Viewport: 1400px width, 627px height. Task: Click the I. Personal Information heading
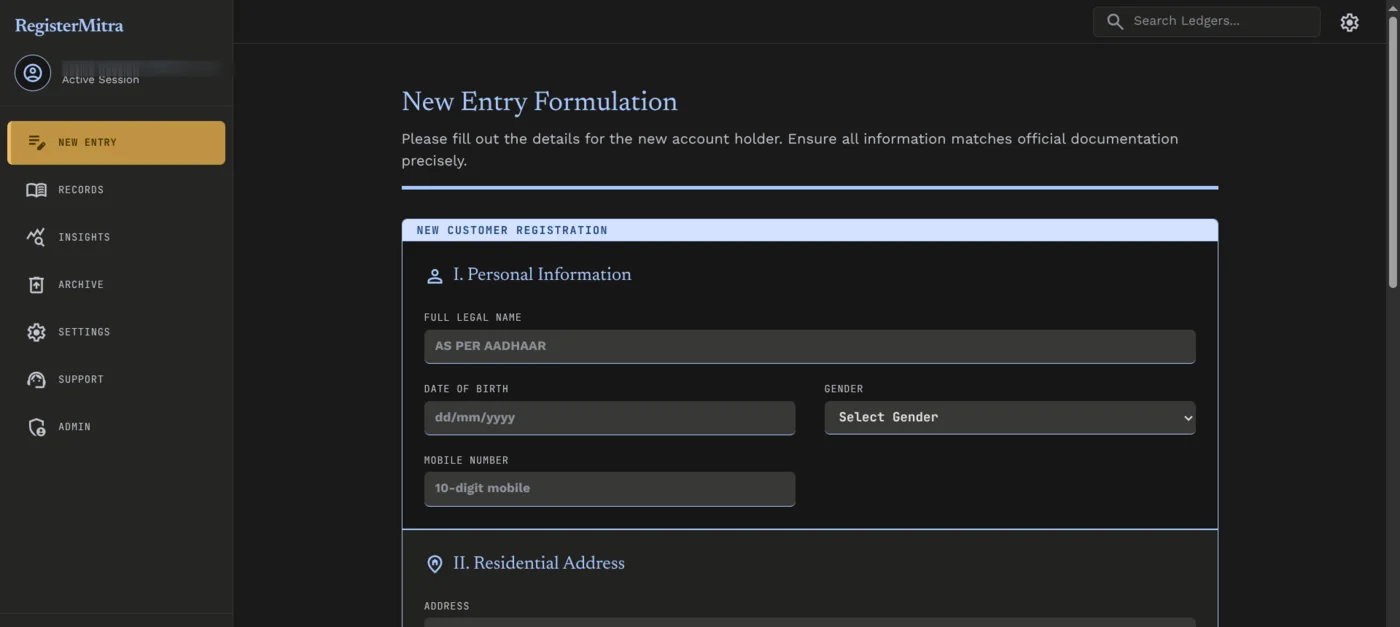click(x=542, y=275)
